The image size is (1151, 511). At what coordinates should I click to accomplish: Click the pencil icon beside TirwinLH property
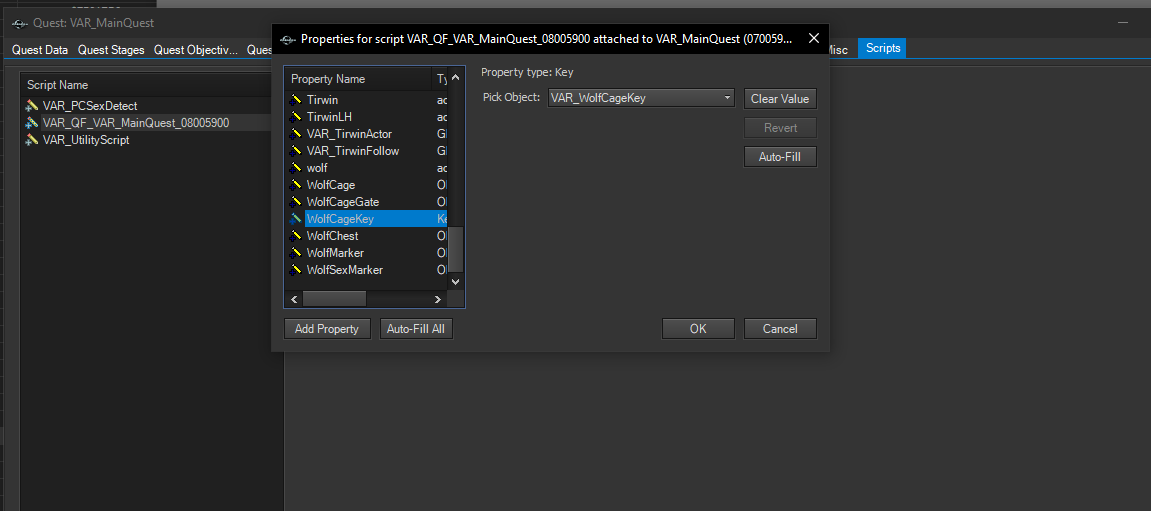pyautogui.click(x=296, y=117)
